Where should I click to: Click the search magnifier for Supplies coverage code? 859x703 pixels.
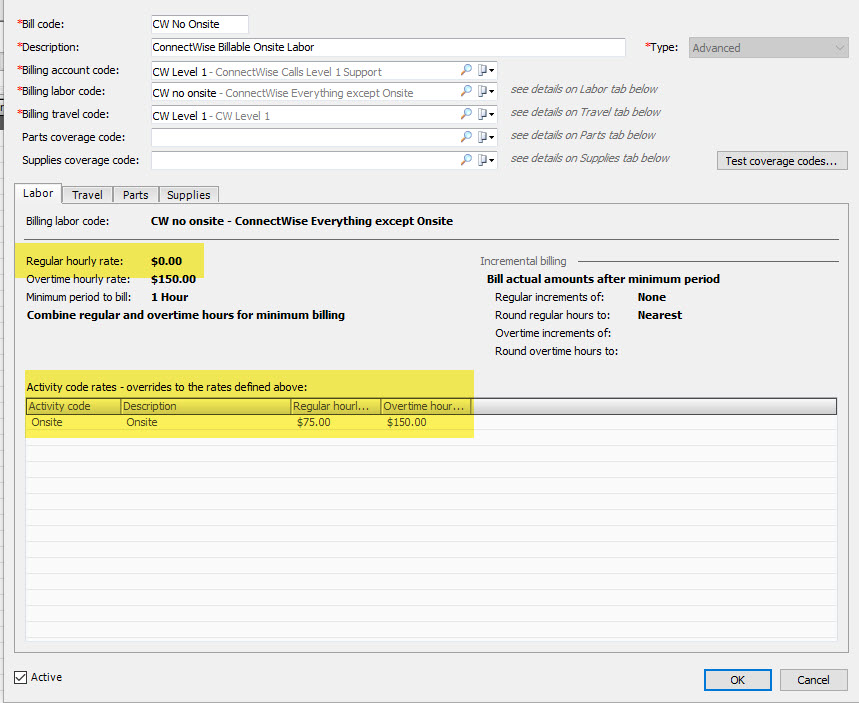[466, 160]
